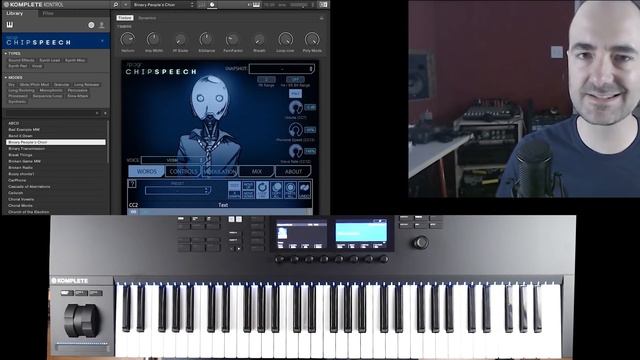
Task: Open the MODULATION tab
Action: pyautogui.click(x=220, y=171)
